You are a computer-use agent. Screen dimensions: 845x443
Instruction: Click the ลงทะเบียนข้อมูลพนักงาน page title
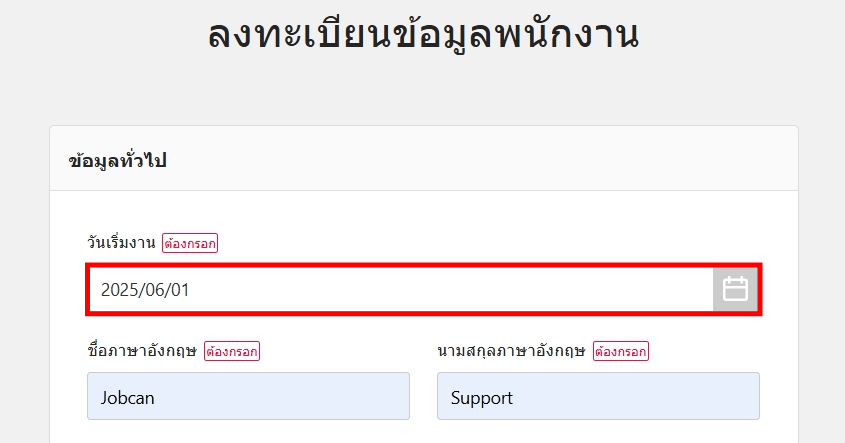[423, 36]
